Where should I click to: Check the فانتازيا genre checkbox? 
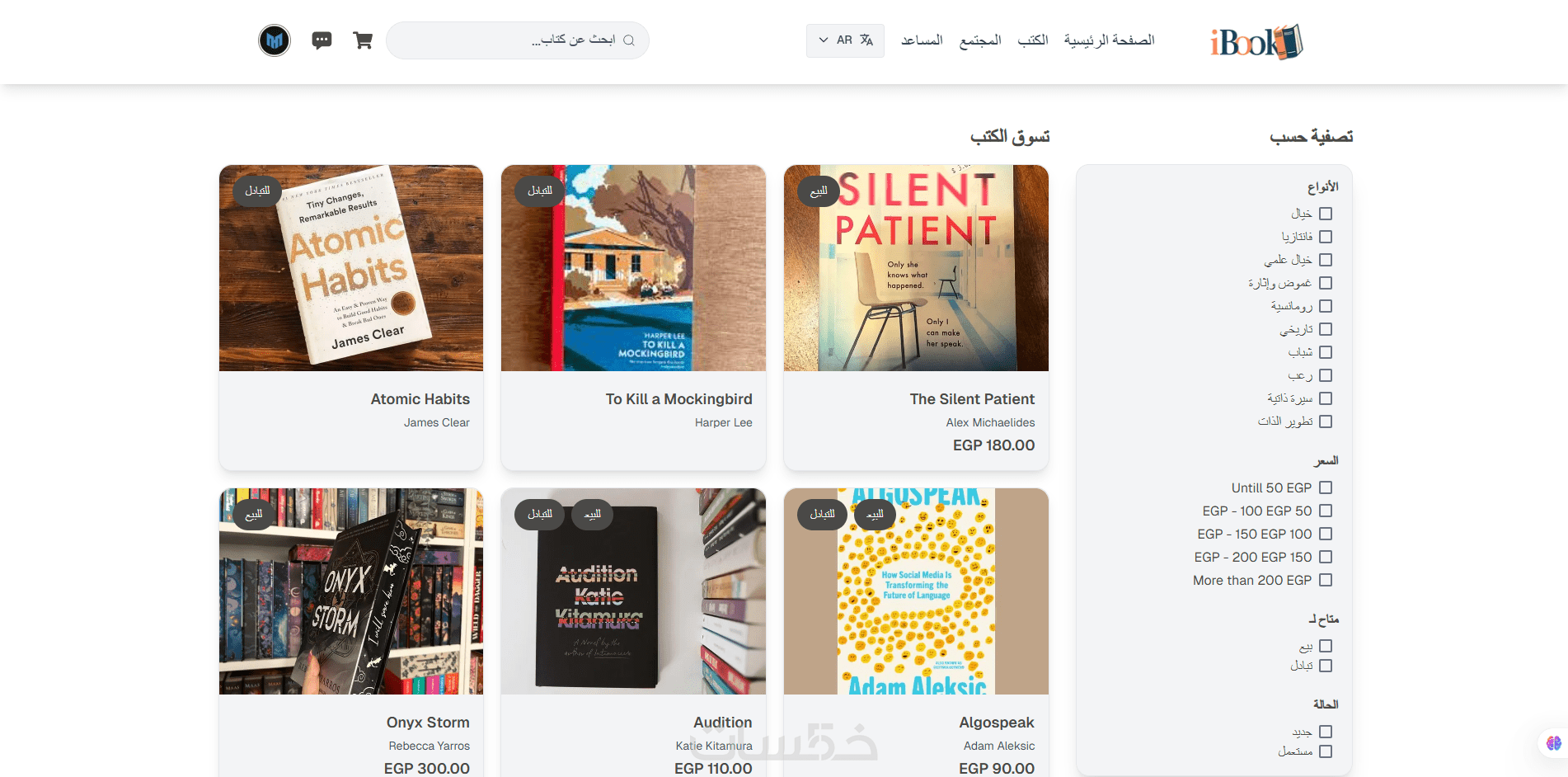1326,237
